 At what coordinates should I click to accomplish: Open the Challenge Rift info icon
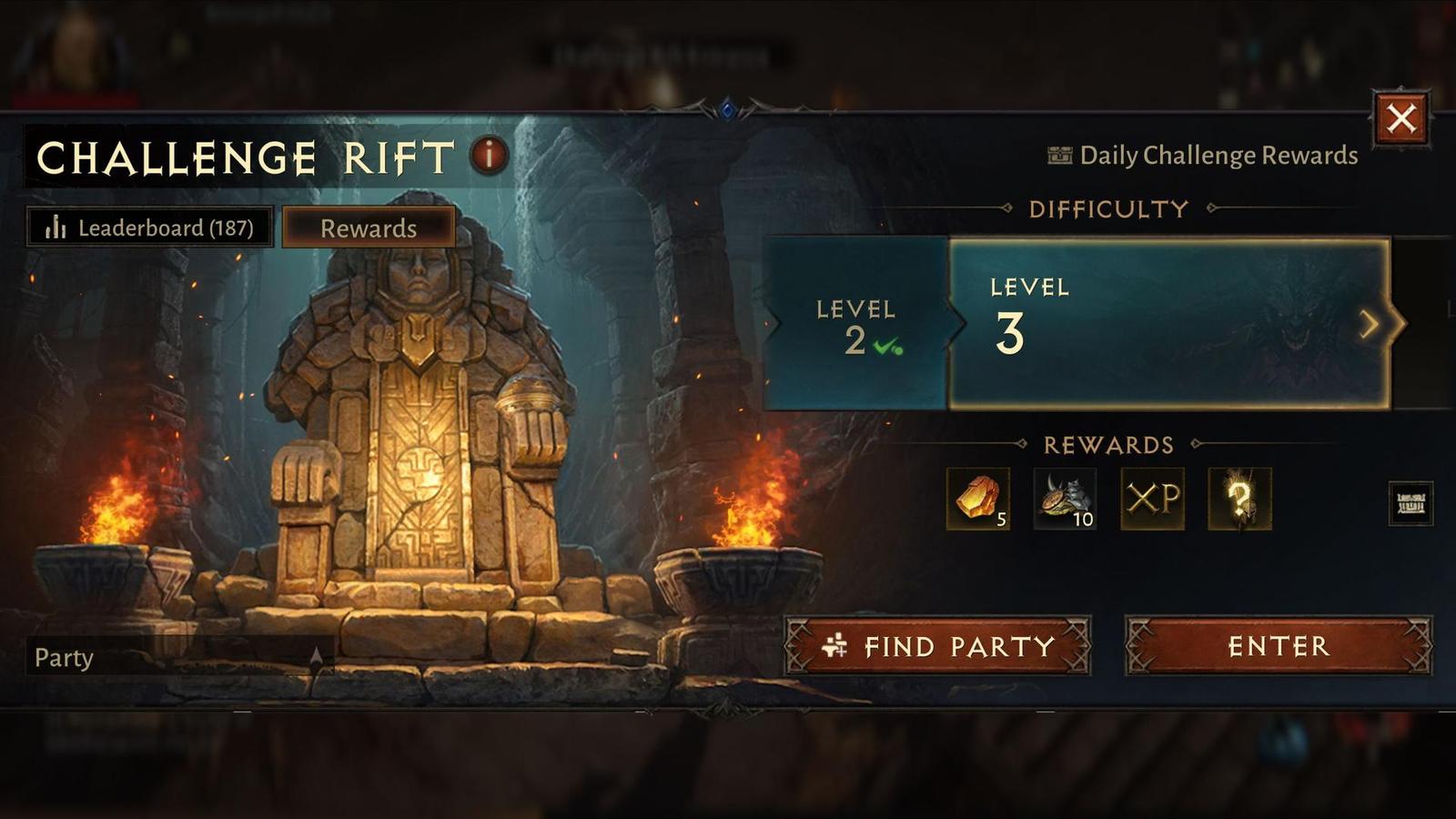coord(489,156)
